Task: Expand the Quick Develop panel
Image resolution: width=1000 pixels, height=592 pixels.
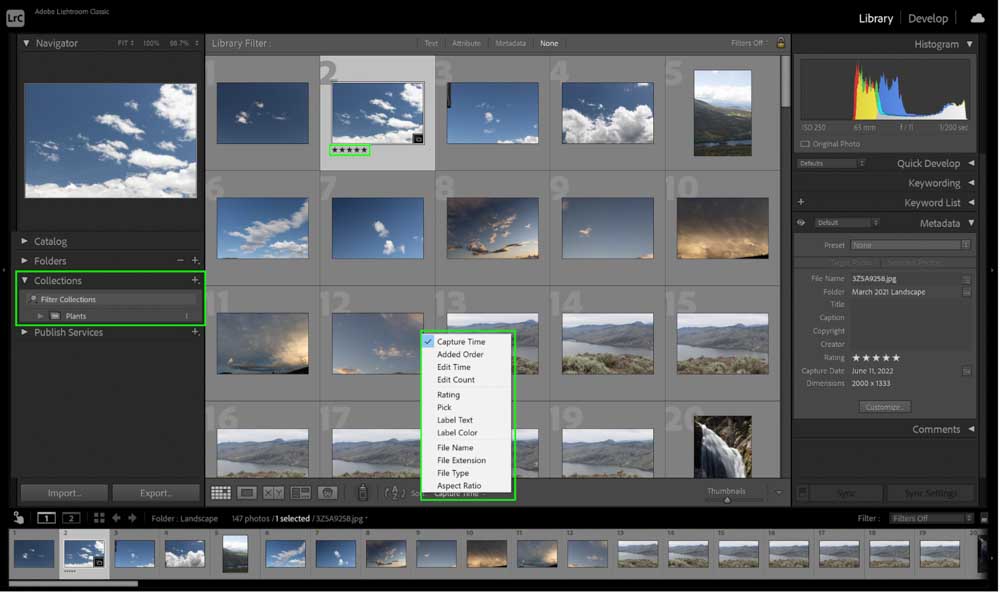Action: coord(971,163)
